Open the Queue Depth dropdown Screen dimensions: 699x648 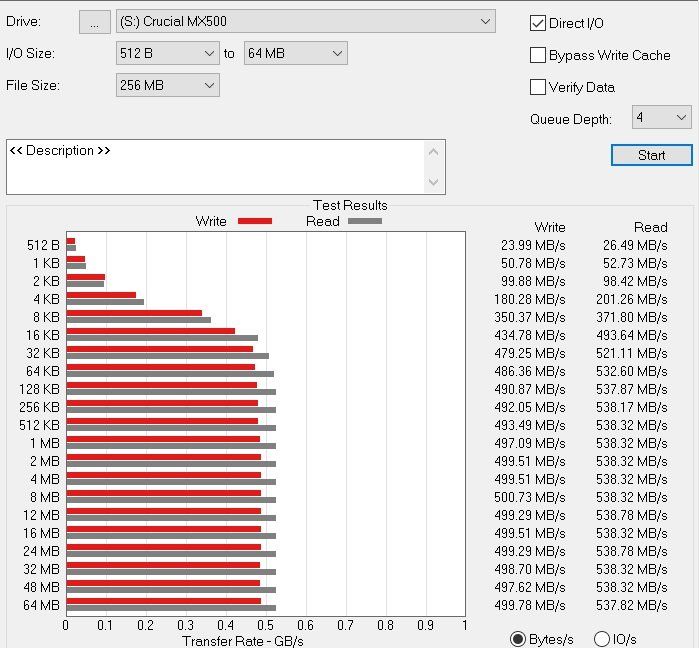662,117
